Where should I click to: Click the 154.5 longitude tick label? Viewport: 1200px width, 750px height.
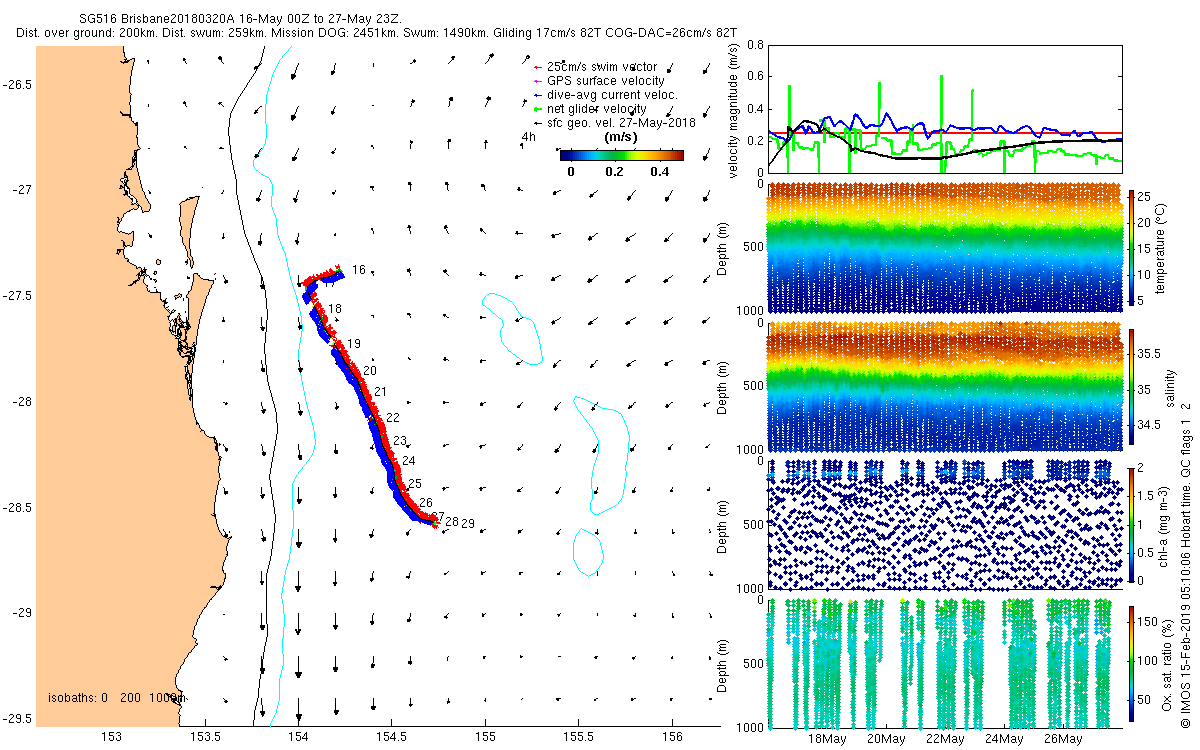pos(392,736)
